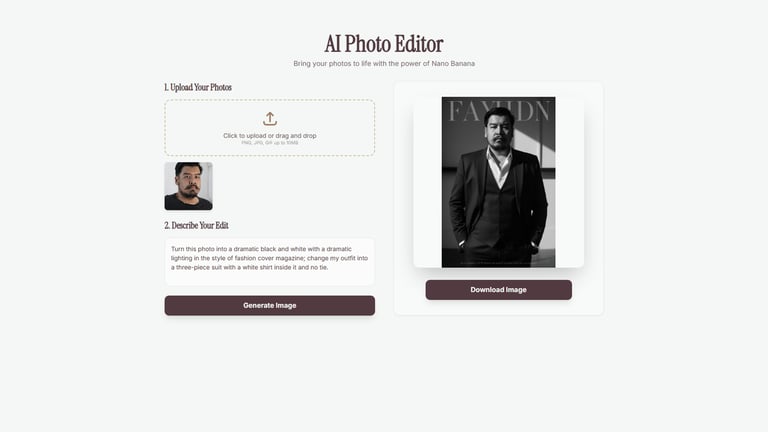Click the "2. Describe Your Edit" heading

tap(196, 226)
